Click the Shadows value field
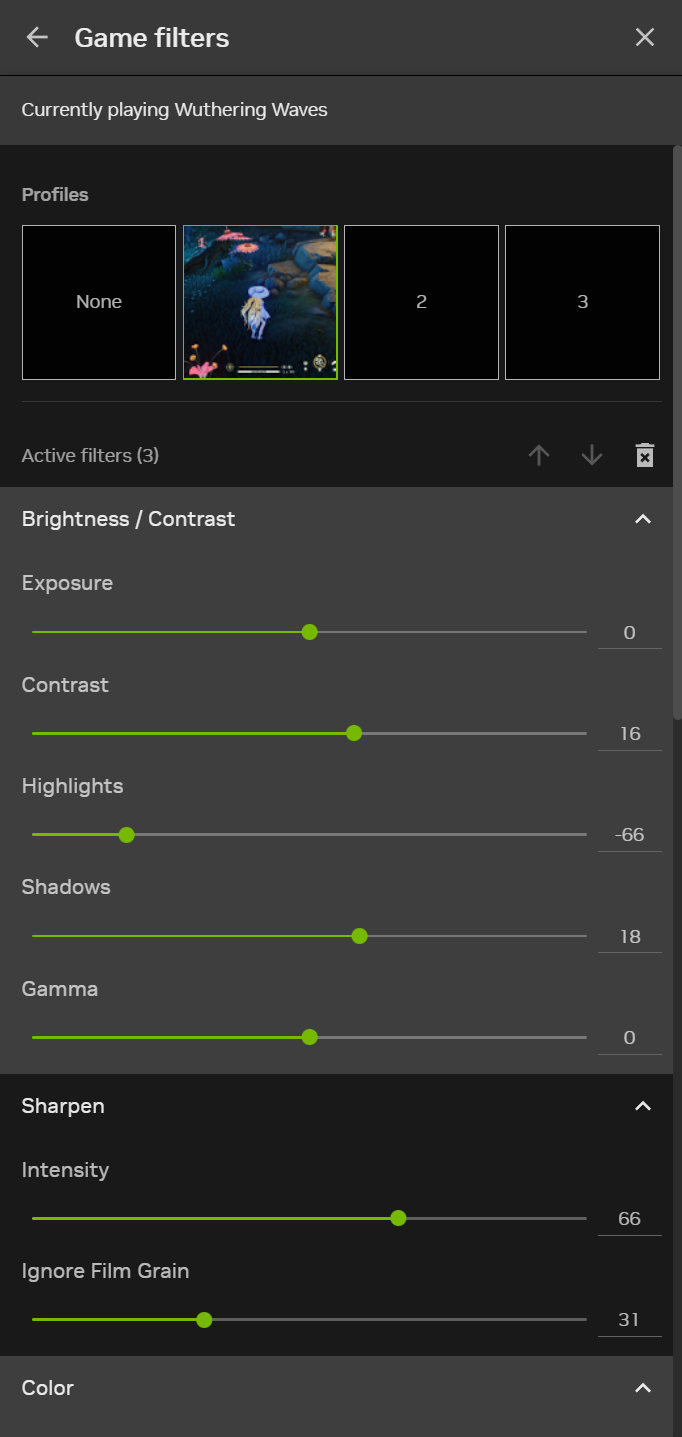 pos(630,937)
